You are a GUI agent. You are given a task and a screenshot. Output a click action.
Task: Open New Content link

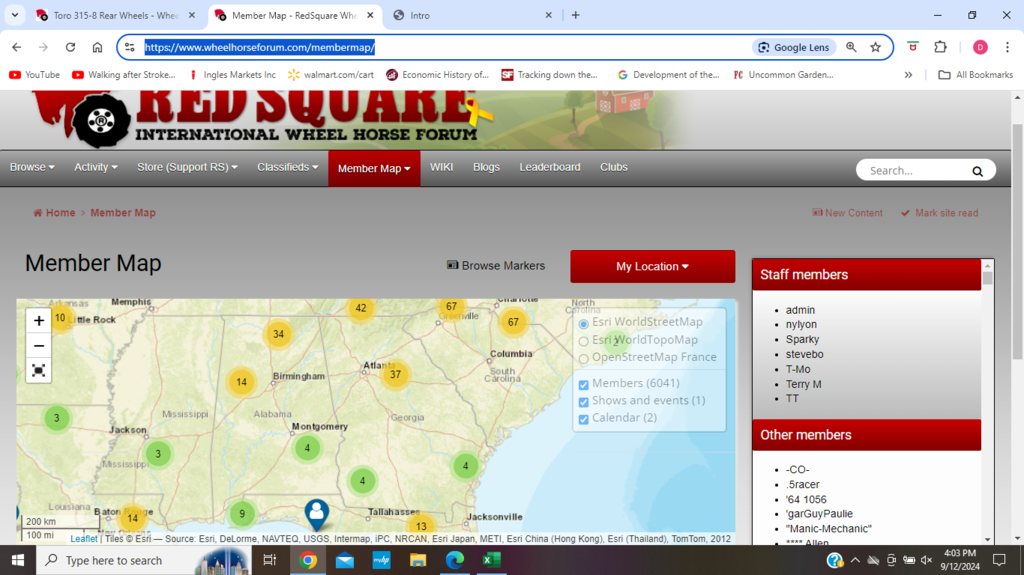coord(847,213)
